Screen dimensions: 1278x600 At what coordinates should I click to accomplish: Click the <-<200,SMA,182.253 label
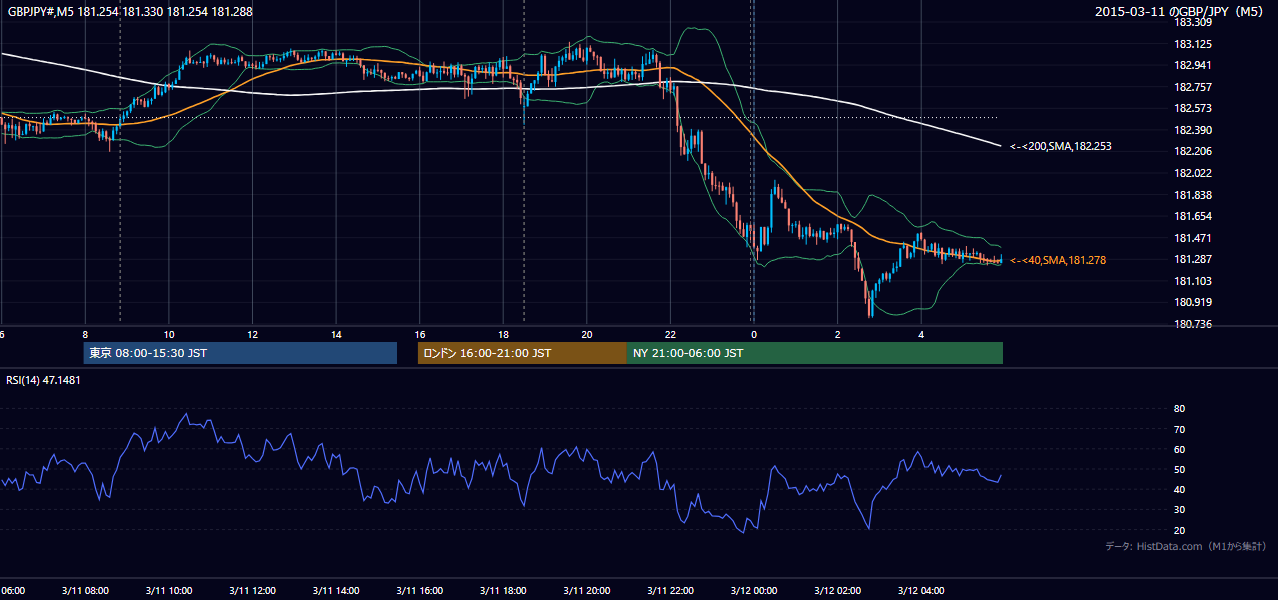1061,146
